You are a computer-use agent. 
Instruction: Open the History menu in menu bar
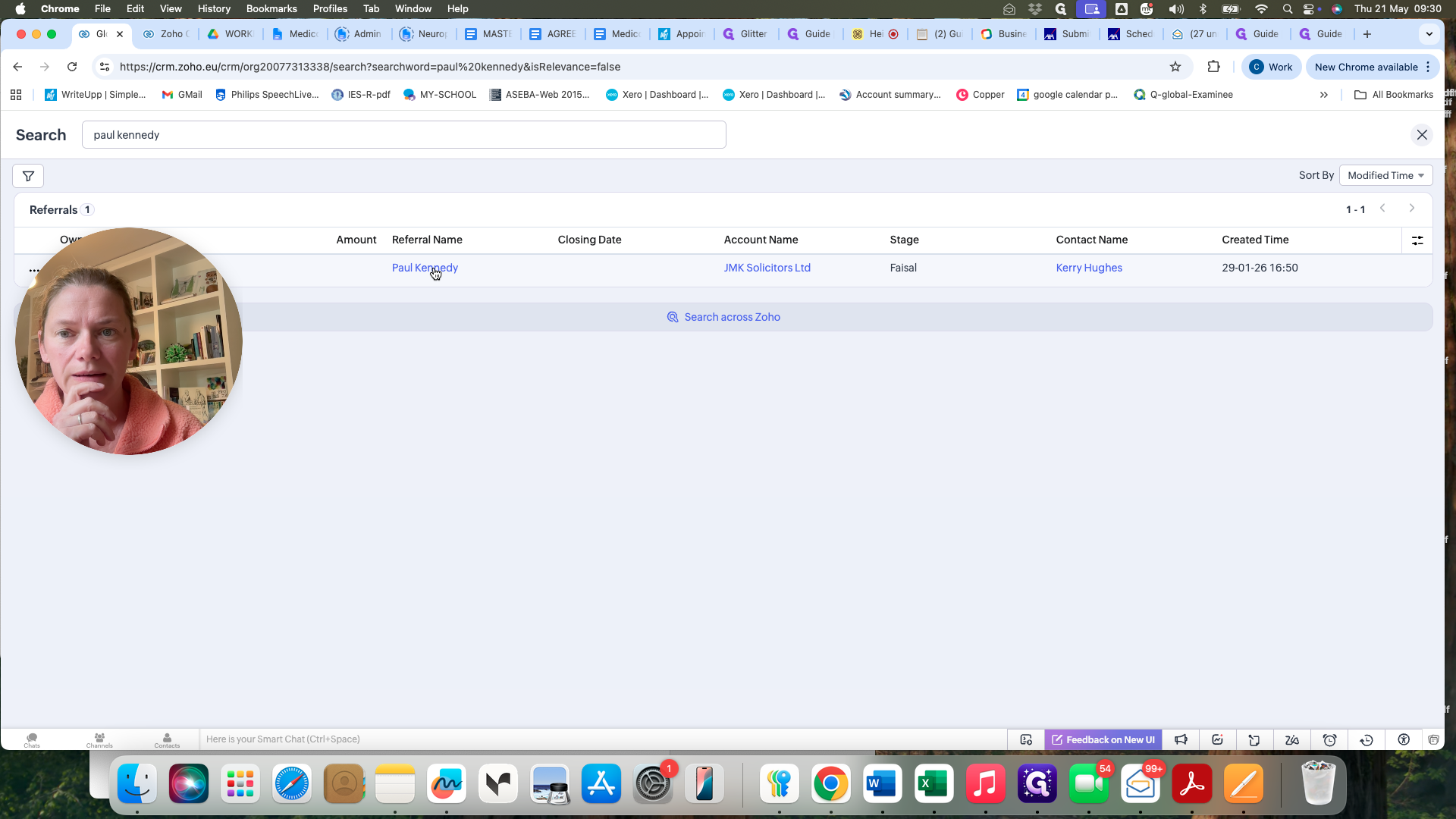(x=214, y=8)
